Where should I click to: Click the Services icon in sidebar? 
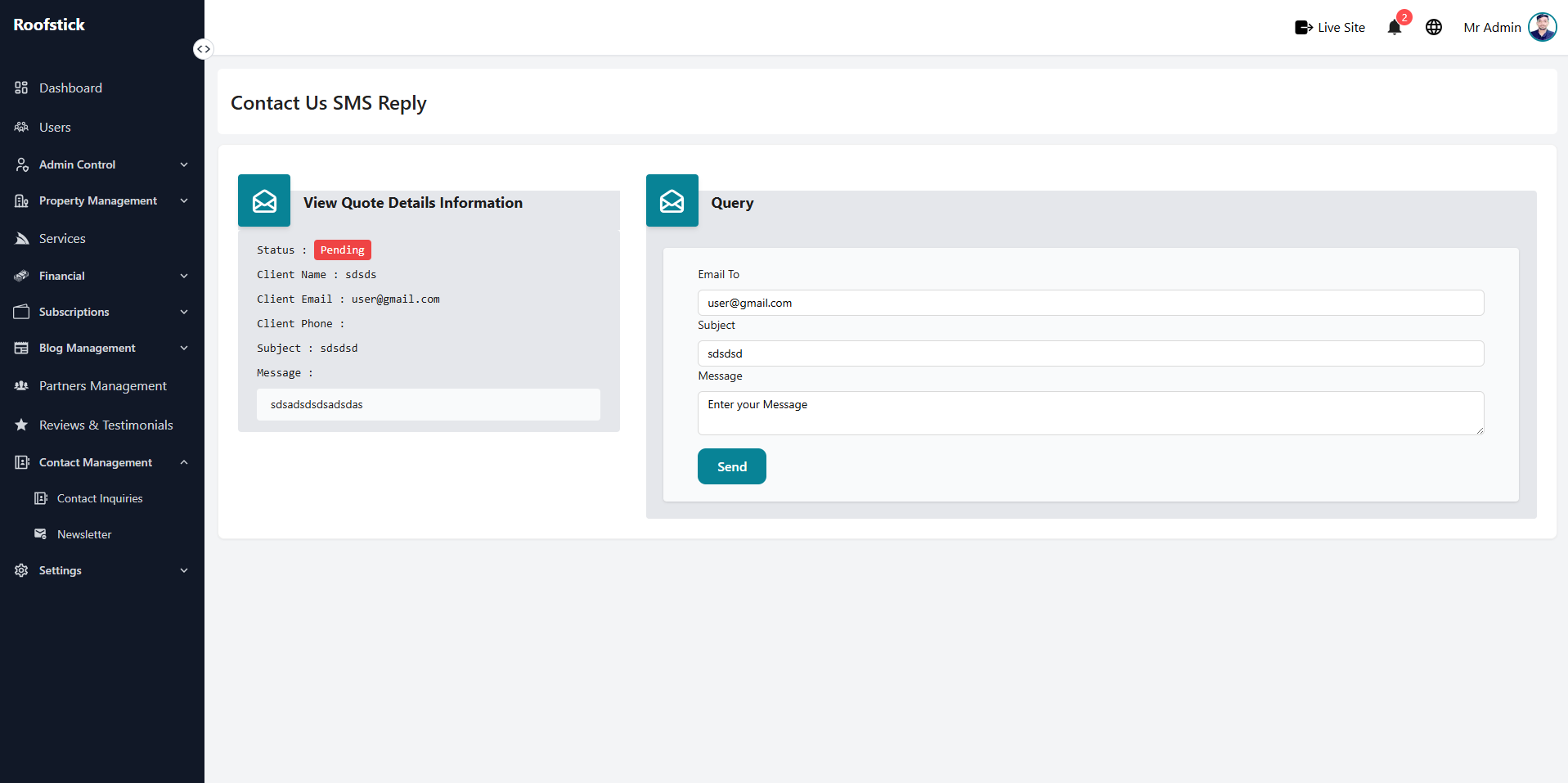(x=21, y=238)
